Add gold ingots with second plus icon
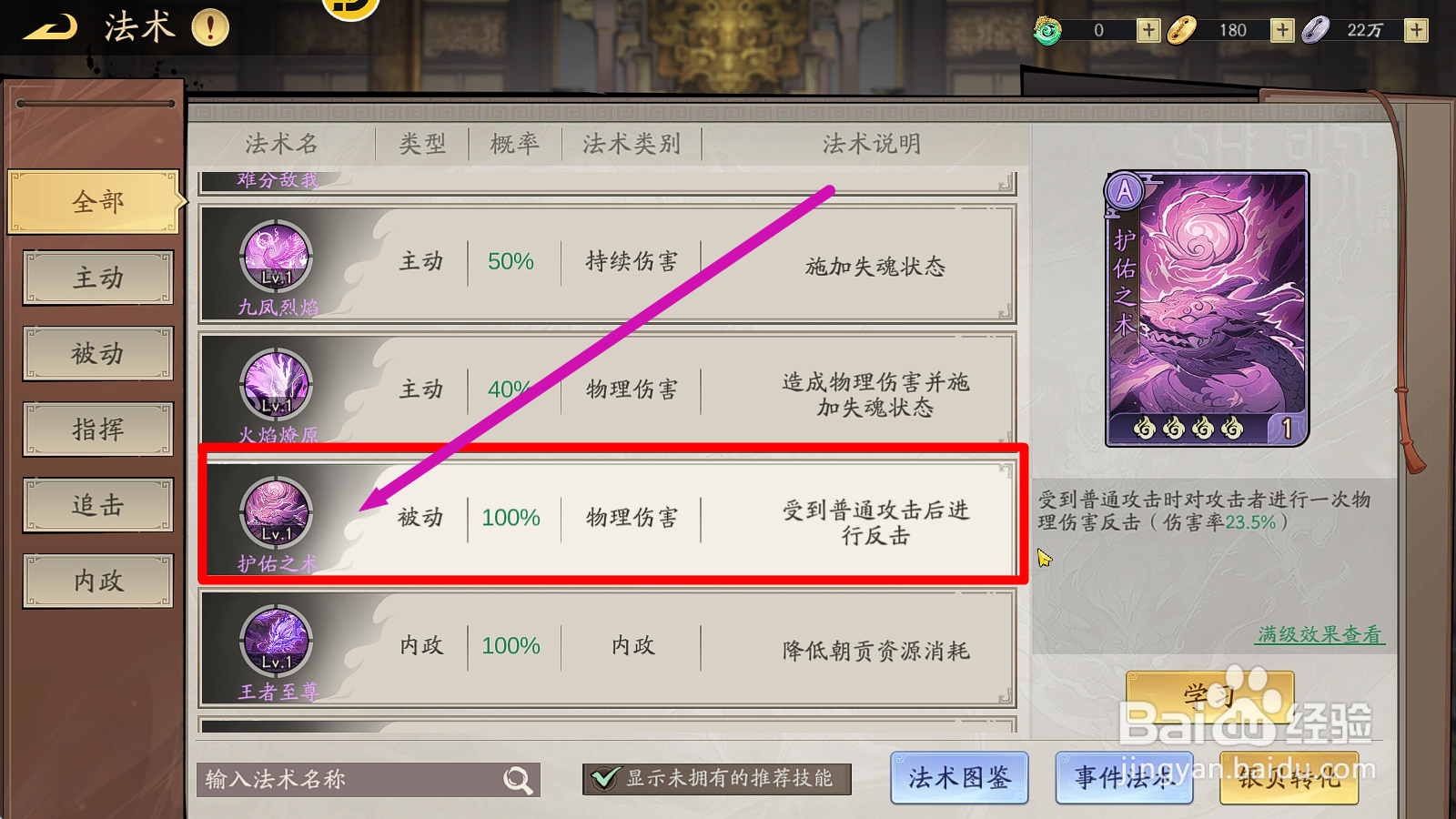Viewport: 1456px width, 819px height. (x=1282, y=30)
